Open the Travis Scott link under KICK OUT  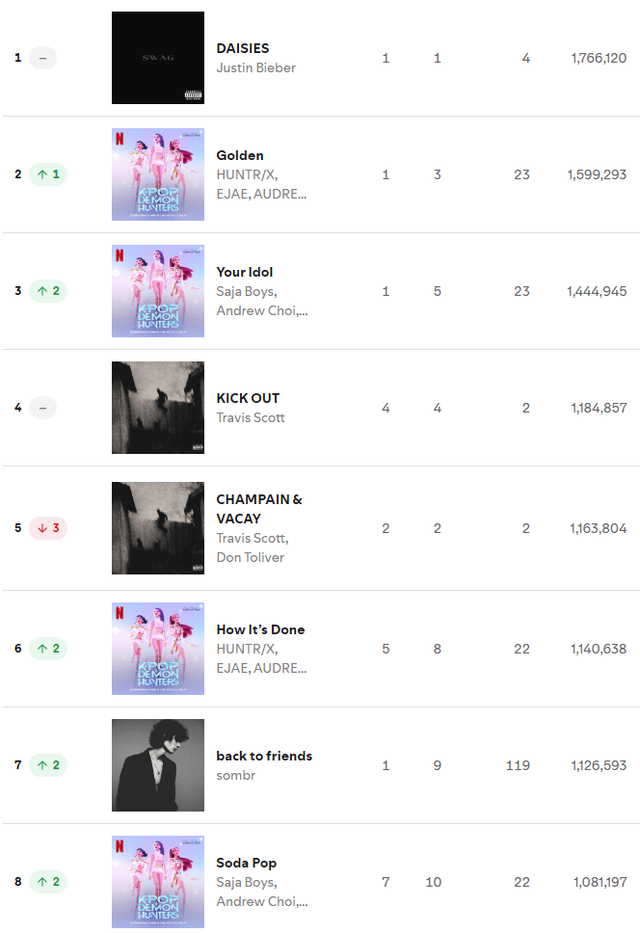(251, 417)
